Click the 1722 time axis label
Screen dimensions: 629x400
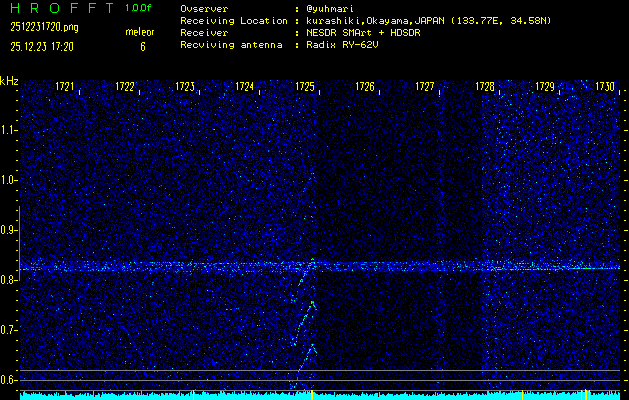pos(125,87)
